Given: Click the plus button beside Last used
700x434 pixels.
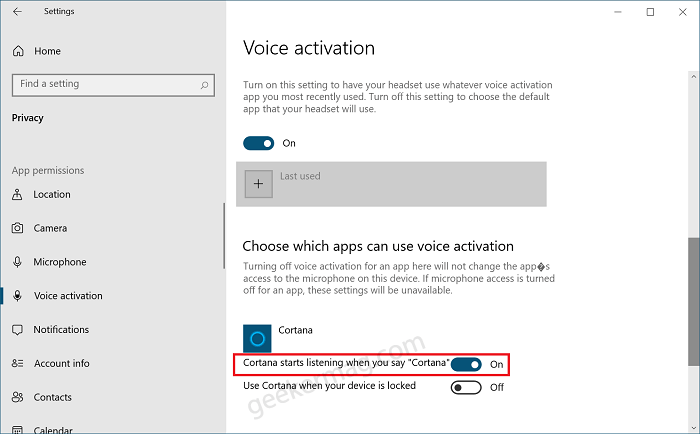Looking at the screenshot, I should point(258,184).
